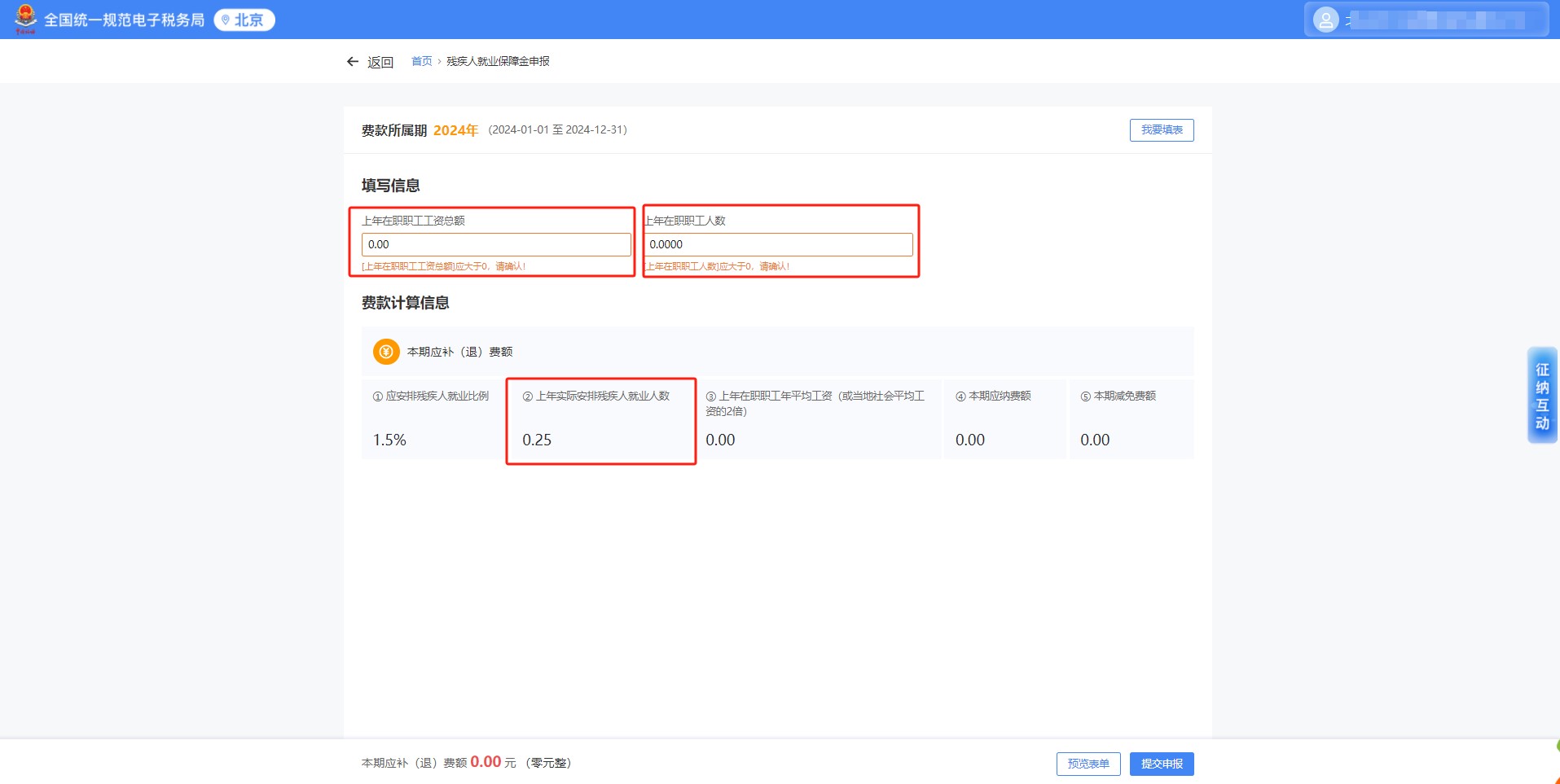Image resolution: width=1560 pixels, height=784 pixels.
Task: Open the 征纳互动 floating side panel
Action: tap(1541, 396)
